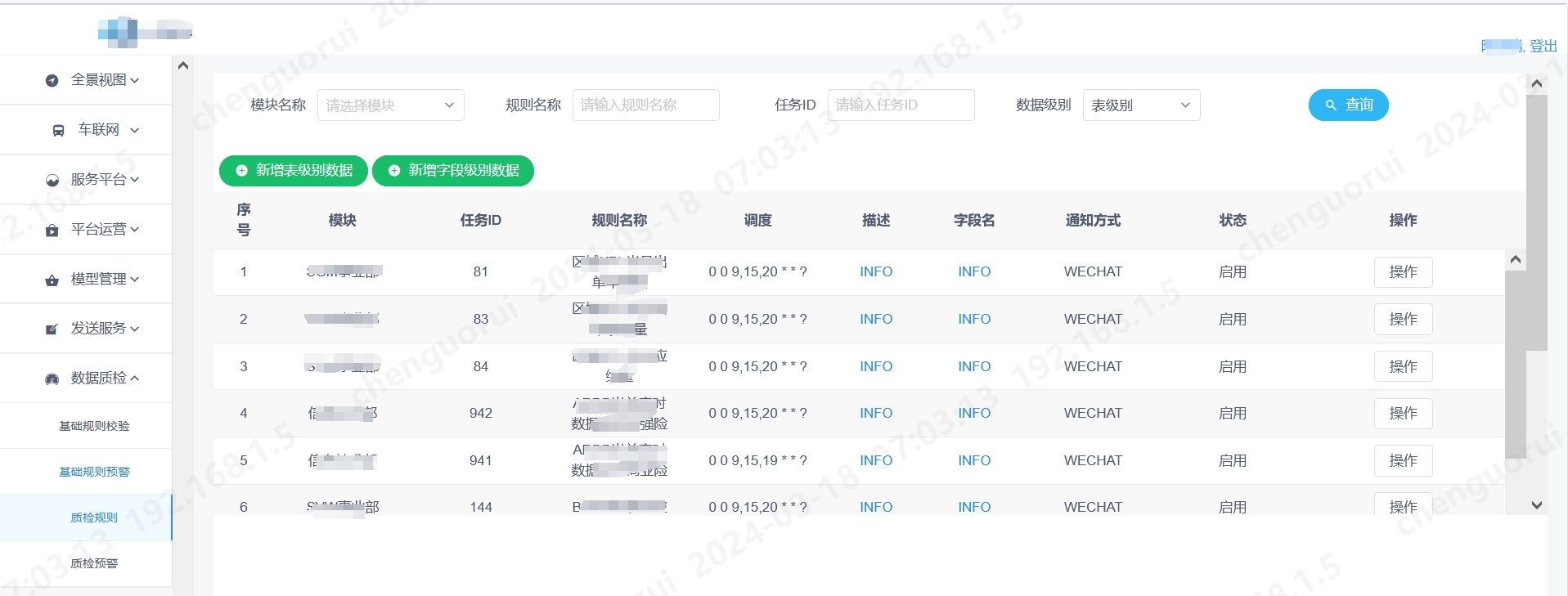Click task ID cell 942

point(481,413)
